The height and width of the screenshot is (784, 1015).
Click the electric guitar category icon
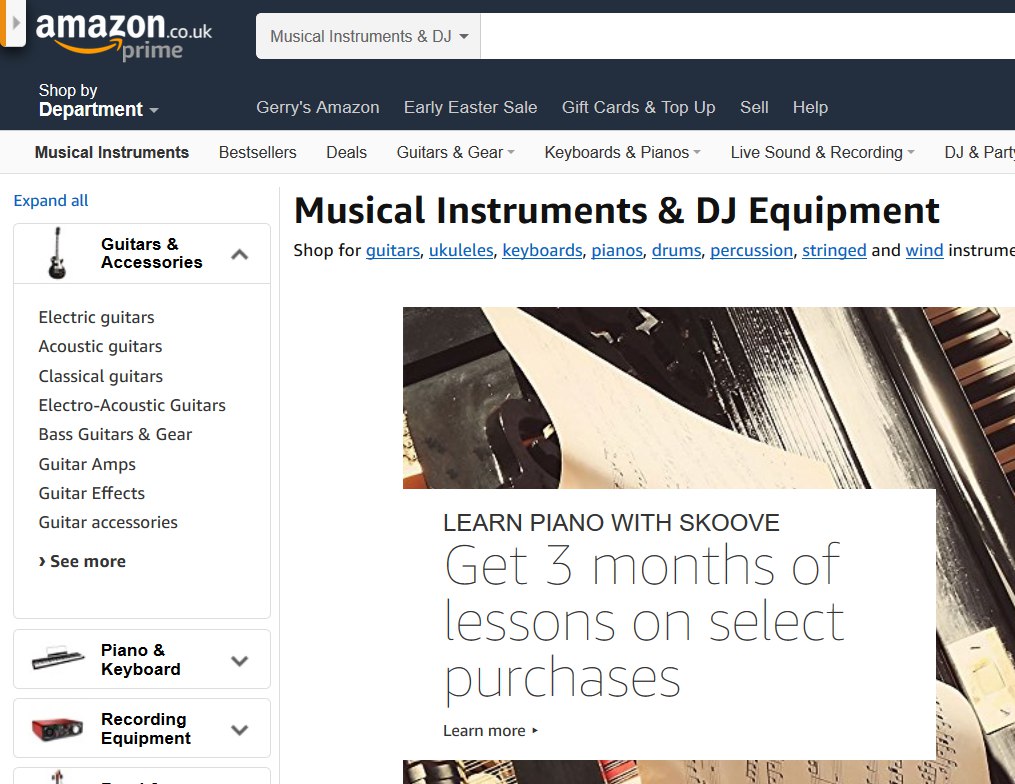click(x=57, y=253)
